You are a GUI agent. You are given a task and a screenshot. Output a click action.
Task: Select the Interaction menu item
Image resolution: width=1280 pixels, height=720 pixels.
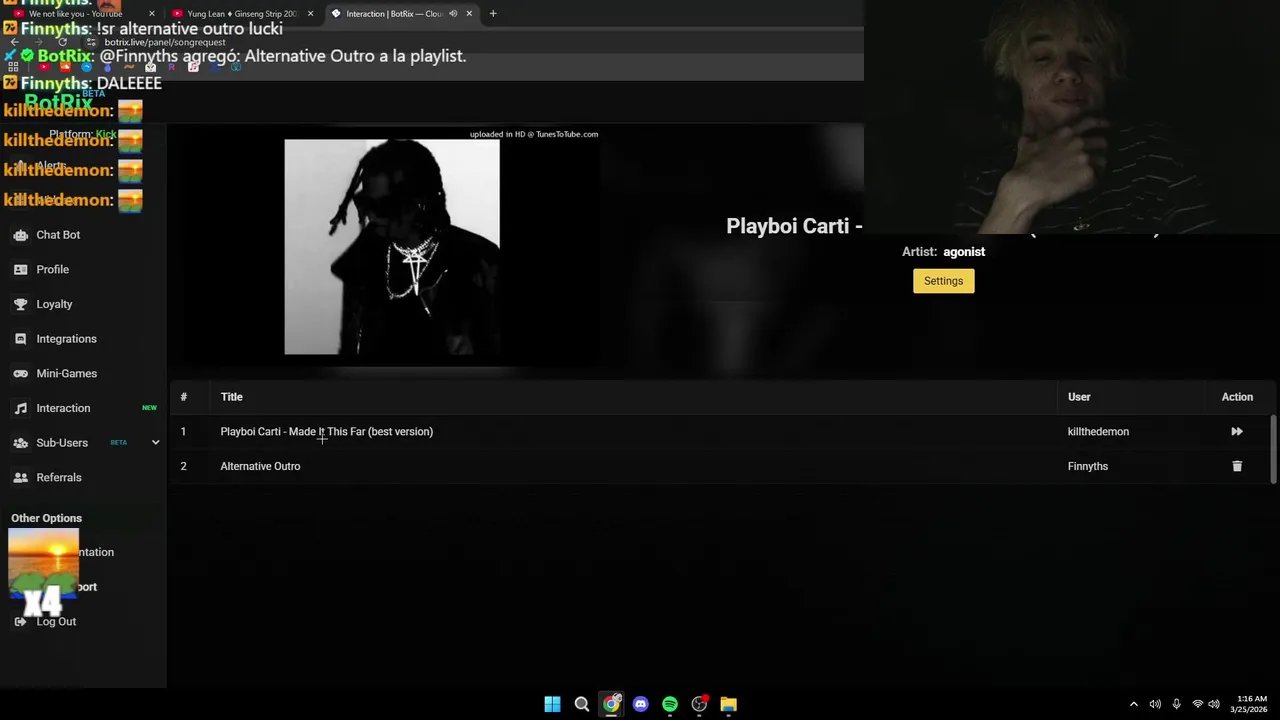click(63, 408)
